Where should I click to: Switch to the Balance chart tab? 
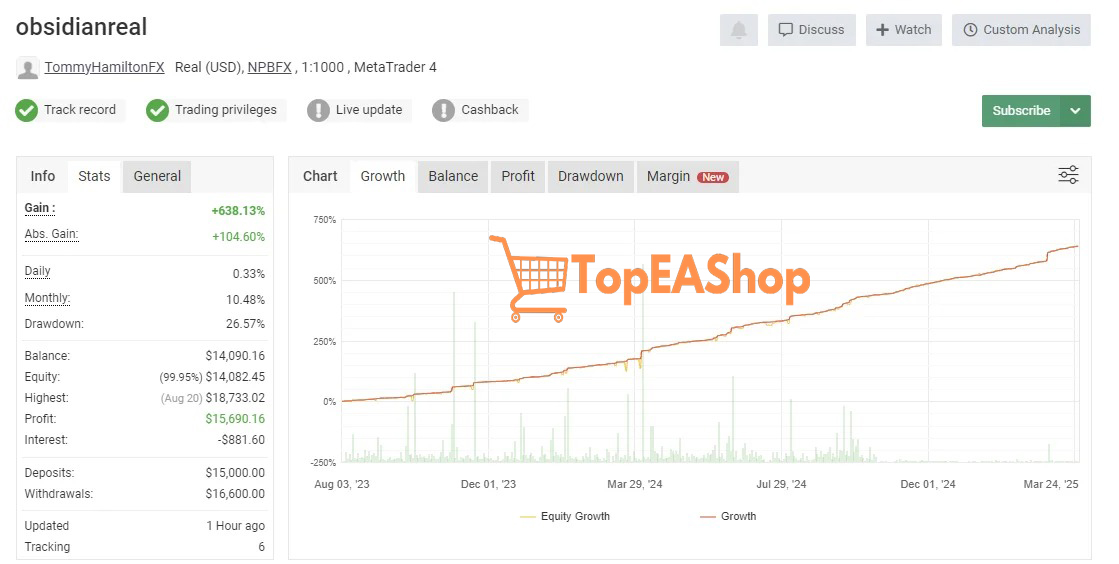click(453, 176)
